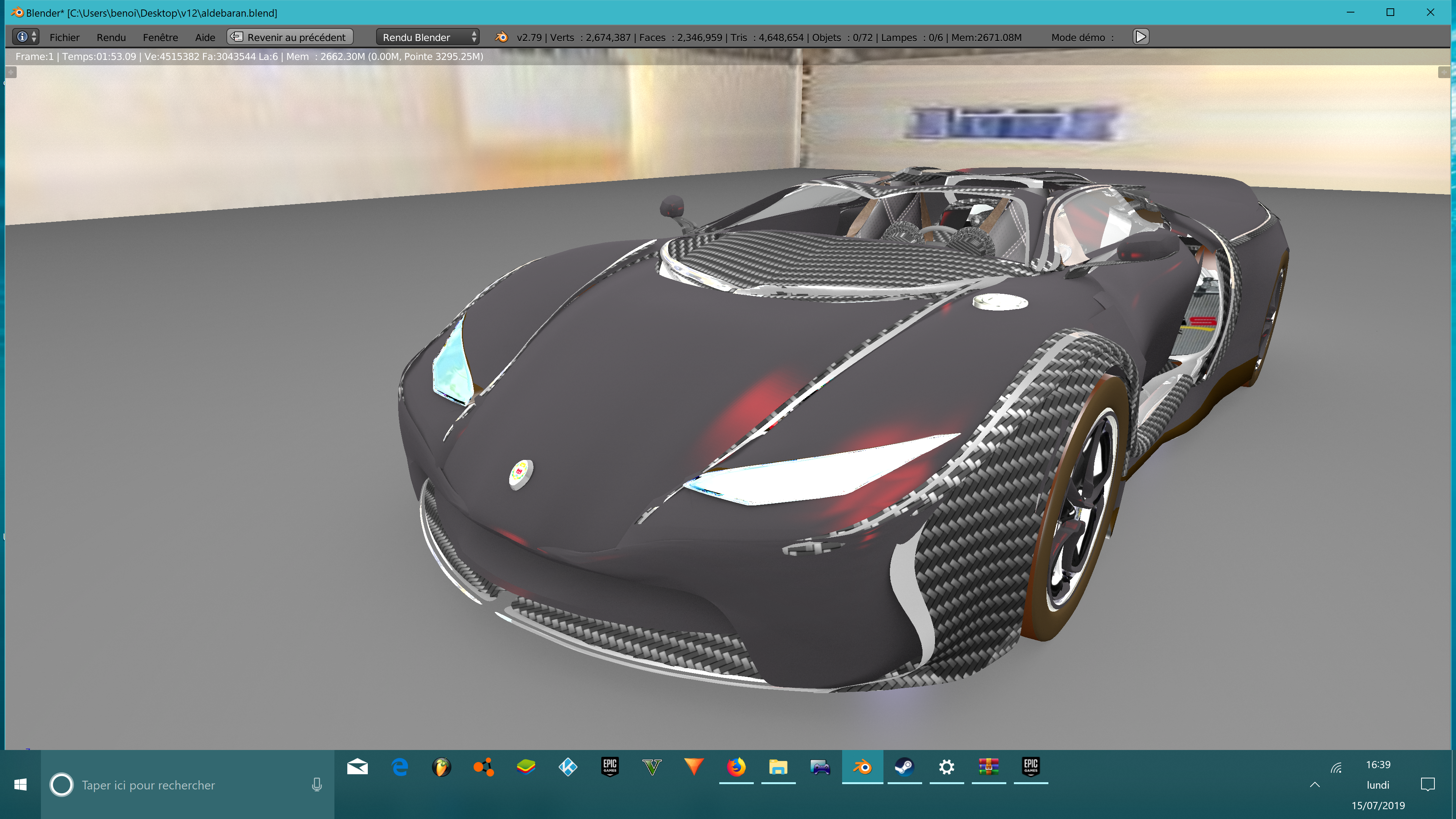Open the Windows Start menu

click(x=20, y=784)
